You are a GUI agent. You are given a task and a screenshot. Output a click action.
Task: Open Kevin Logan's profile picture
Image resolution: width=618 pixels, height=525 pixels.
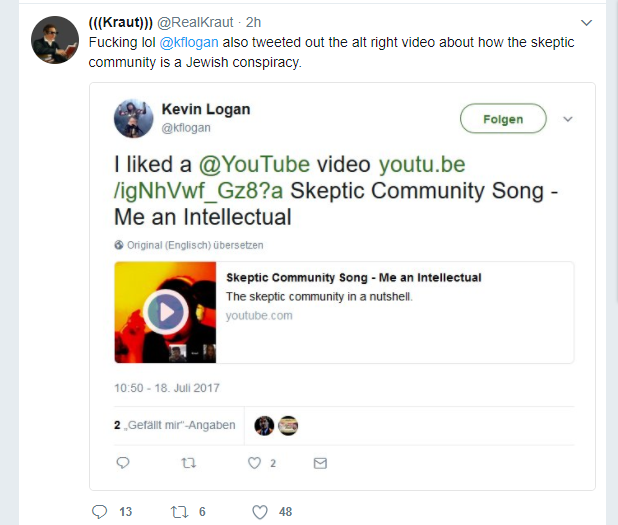tap(133, 119)
